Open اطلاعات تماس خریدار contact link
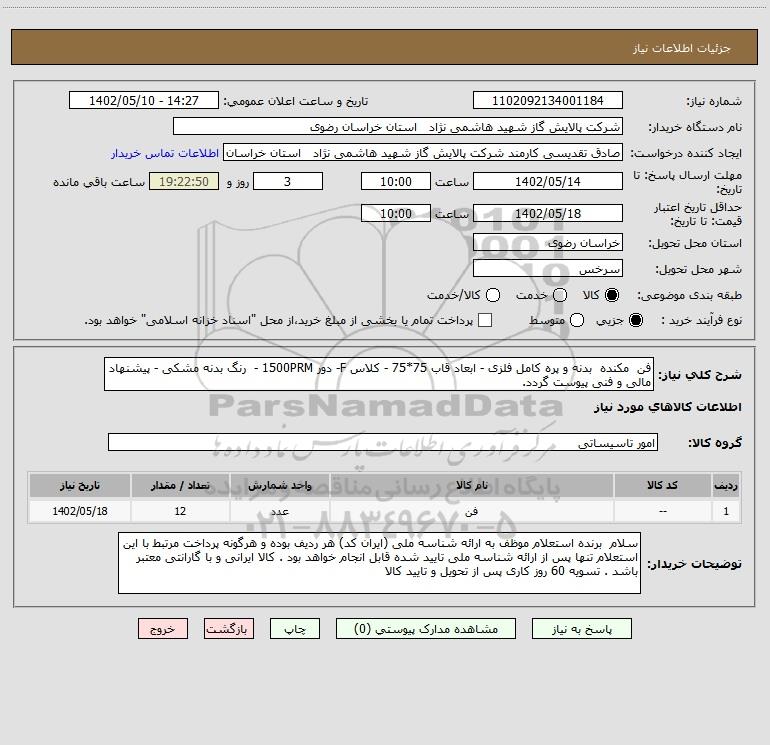 coord(165,154)
